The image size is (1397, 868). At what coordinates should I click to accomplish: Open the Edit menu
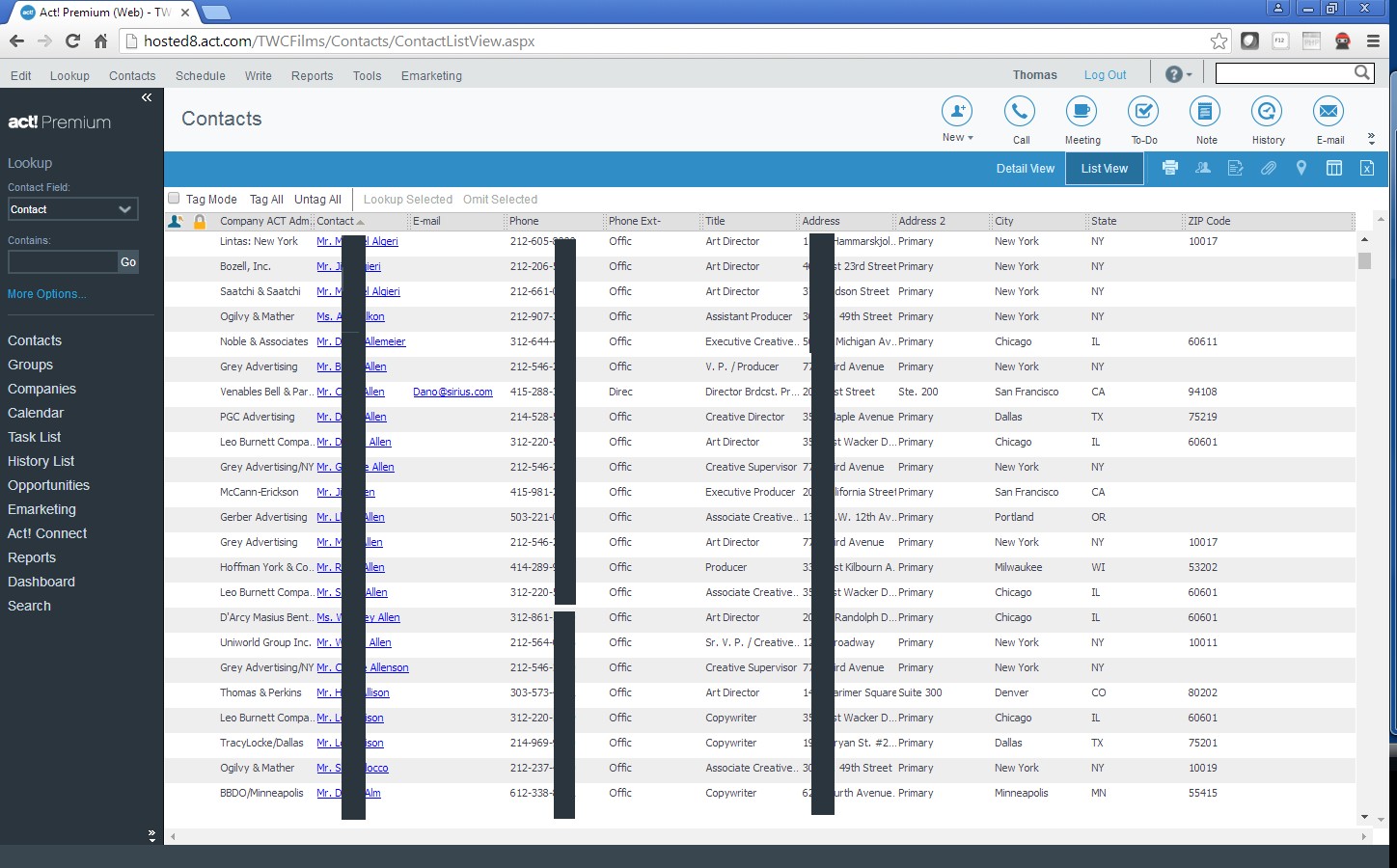tap(21, 75)
